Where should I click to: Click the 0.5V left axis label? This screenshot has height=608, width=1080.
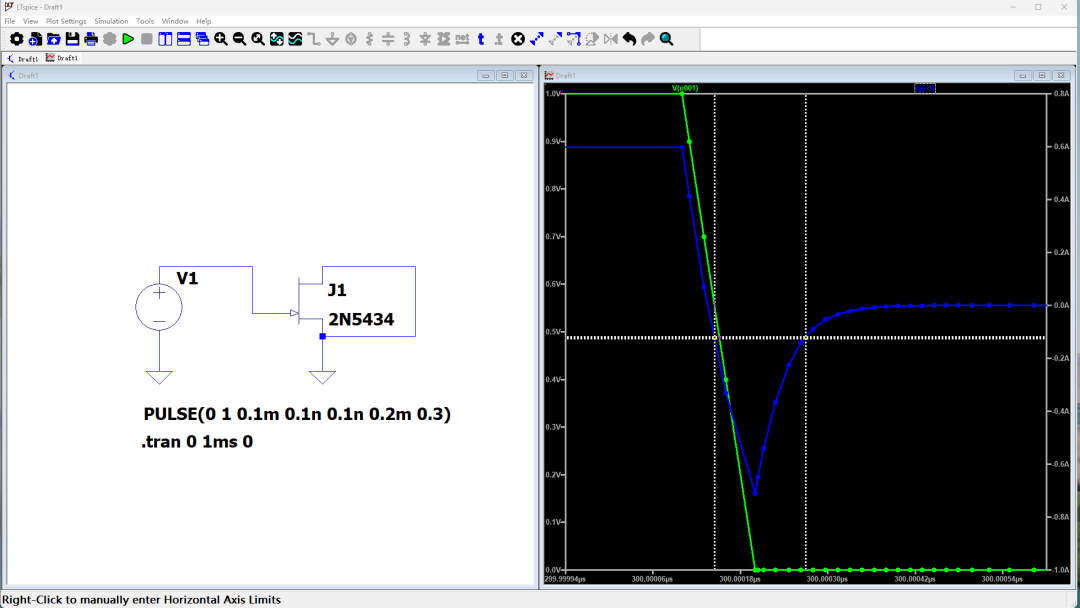(553, 332)
